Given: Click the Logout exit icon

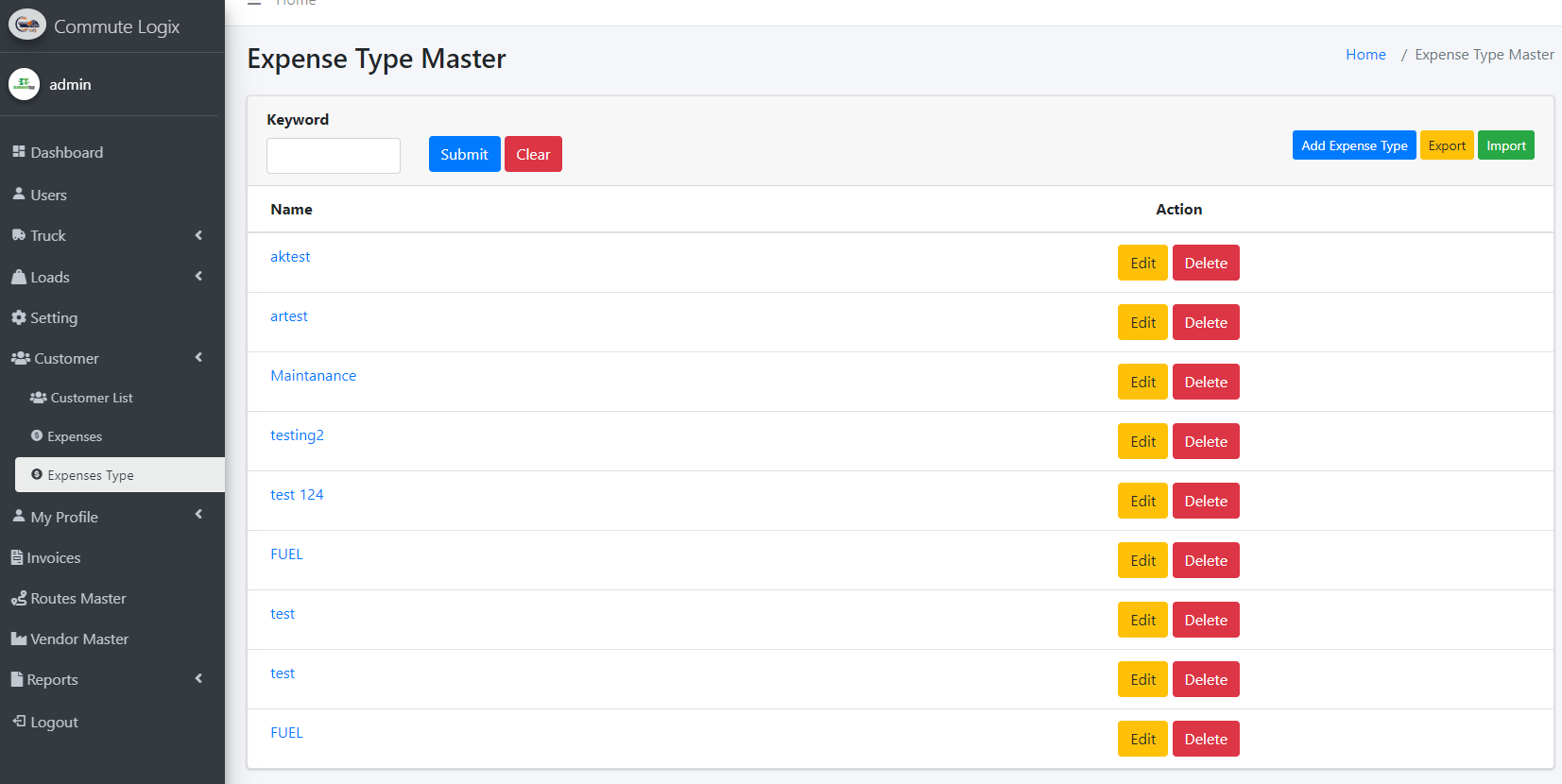Looking at the screenshot, I should click(x=18, y=721).
